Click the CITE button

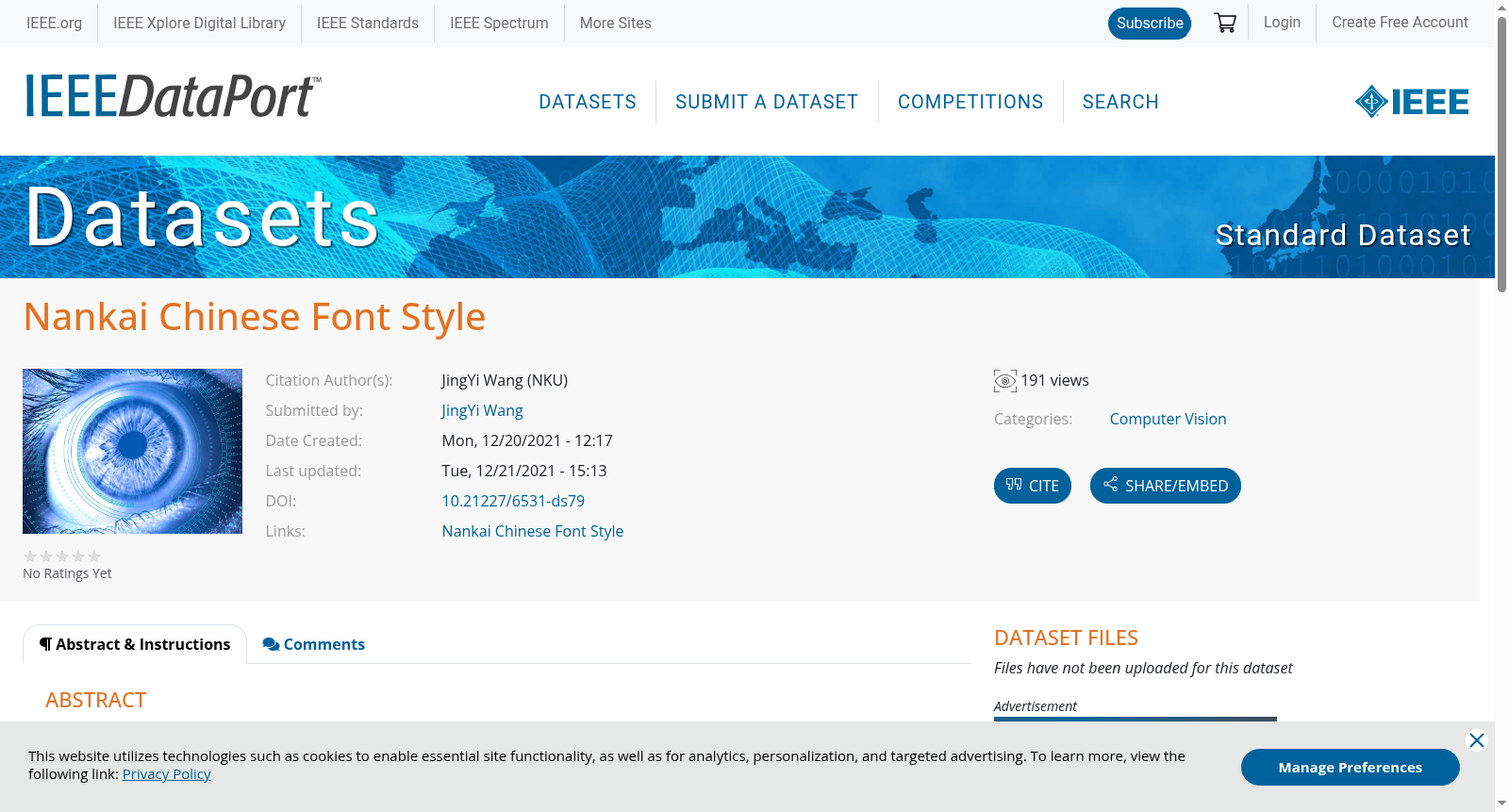click(1032, 486)
